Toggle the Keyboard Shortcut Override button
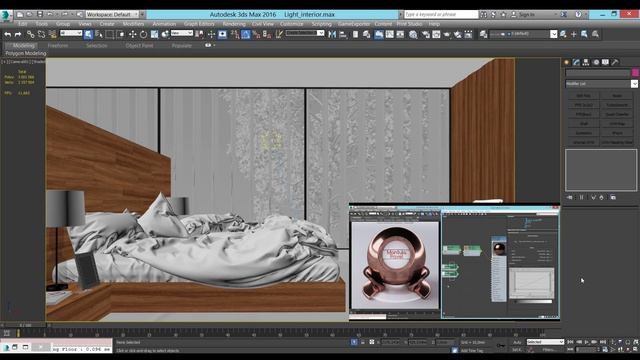Screen dimensions: 640x360 tap(222, 35)
